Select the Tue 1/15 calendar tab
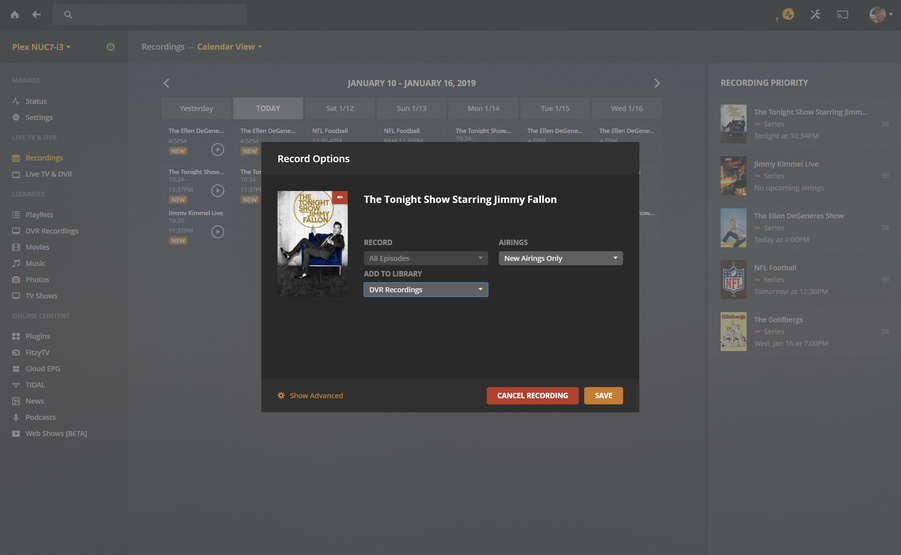Screen dimensions: 901x555 555,108
